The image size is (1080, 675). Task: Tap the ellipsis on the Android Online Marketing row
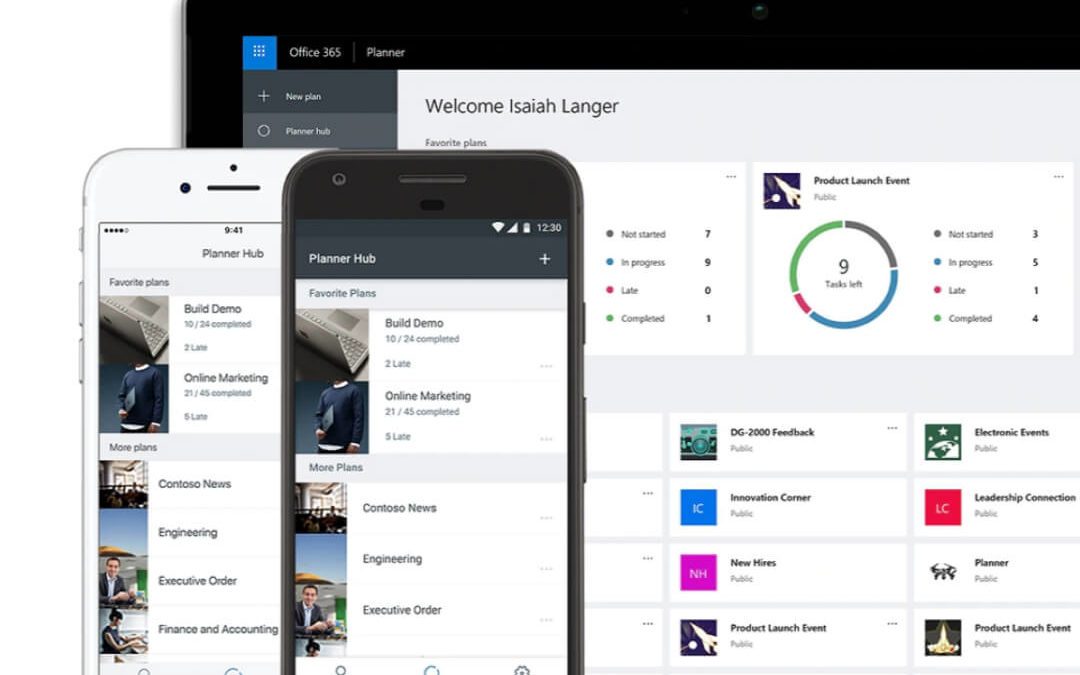[546, 438]
